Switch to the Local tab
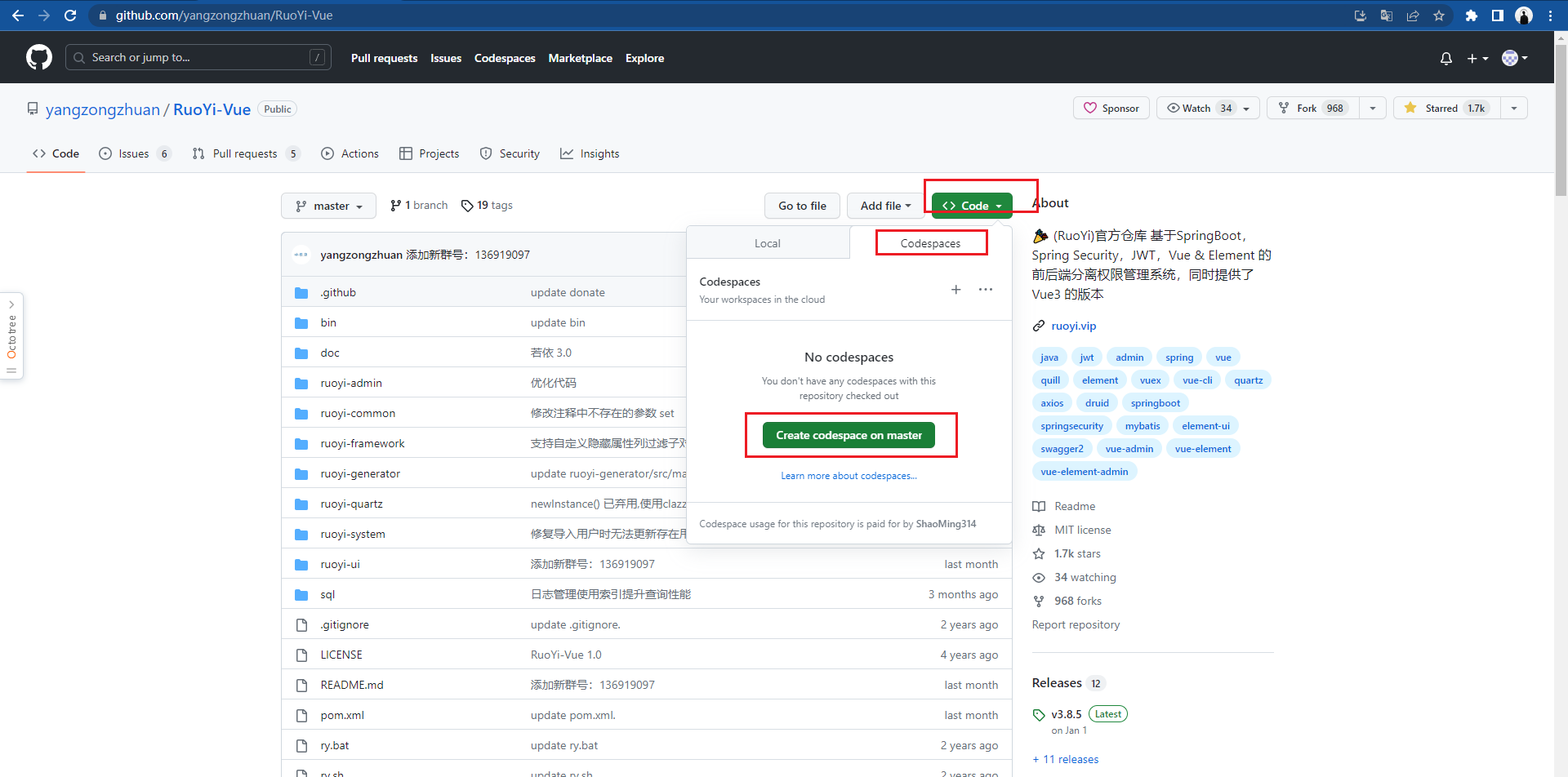This screenshot has width=1568, height=777. (768, 243)
